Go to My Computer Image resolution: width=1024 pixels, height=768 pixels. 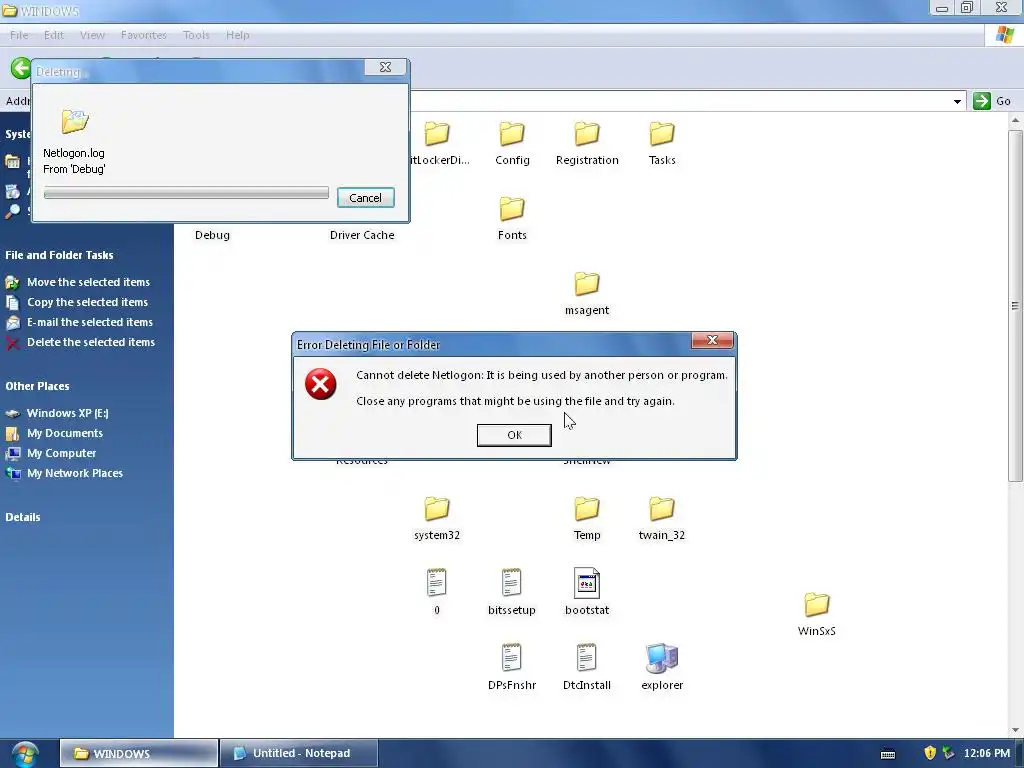(61, 453)
